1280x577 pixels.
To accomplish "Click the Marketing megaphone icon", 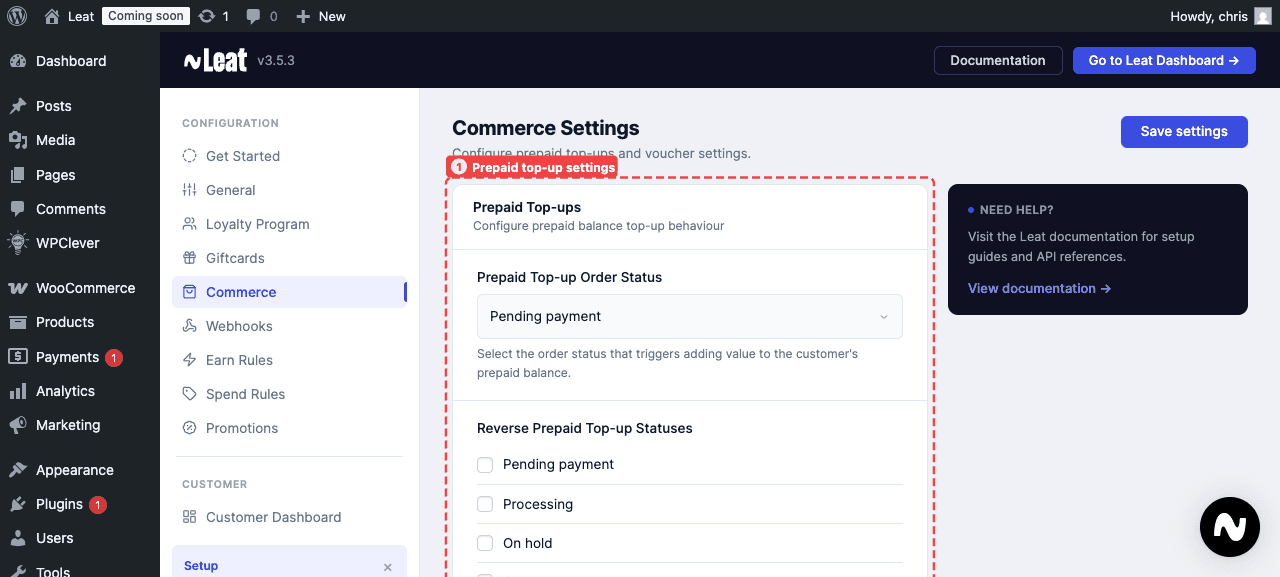I will click(18, 425).
